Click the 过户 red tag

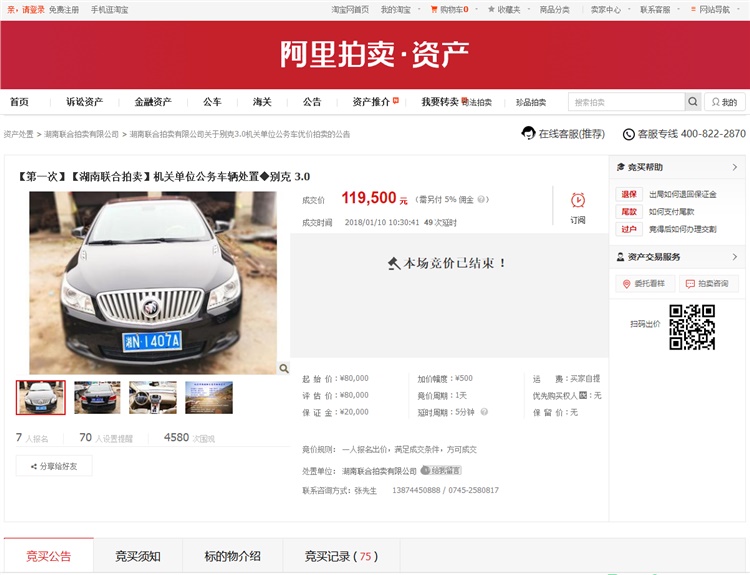(629, 229)
